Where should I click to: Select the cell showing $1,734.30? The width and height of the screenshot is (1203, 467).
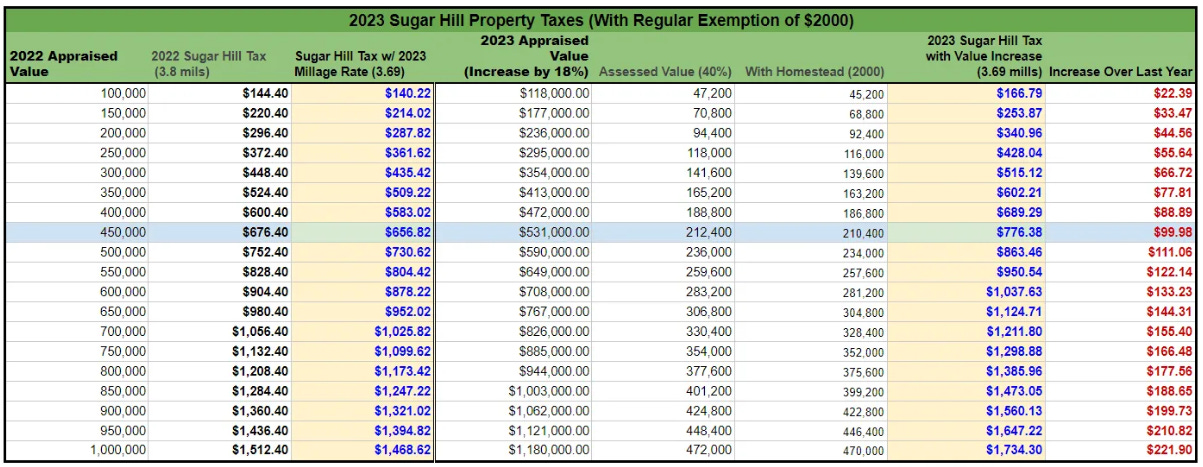967,450
